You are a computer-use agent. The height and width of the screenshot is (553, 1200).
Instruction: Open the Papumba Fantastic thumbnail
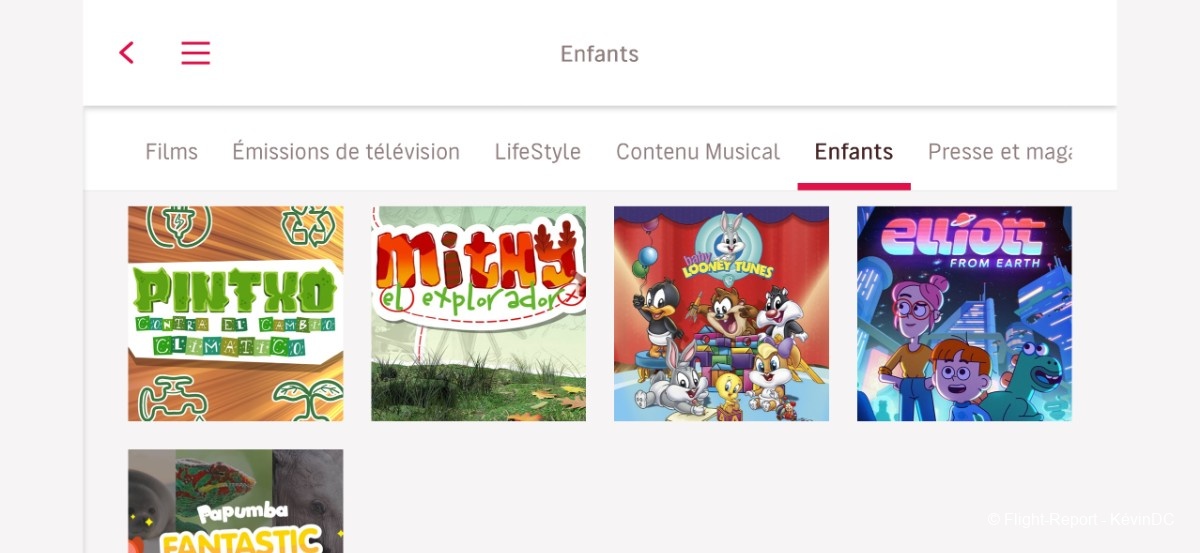pos(235,501)
